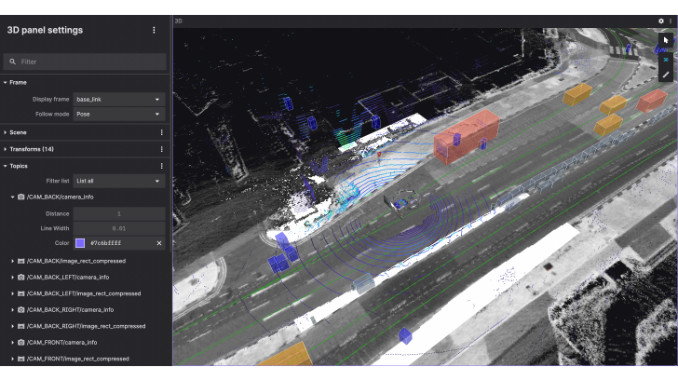Open the Display frame base_link dropdown
The image size is (678, 381).
119,99
